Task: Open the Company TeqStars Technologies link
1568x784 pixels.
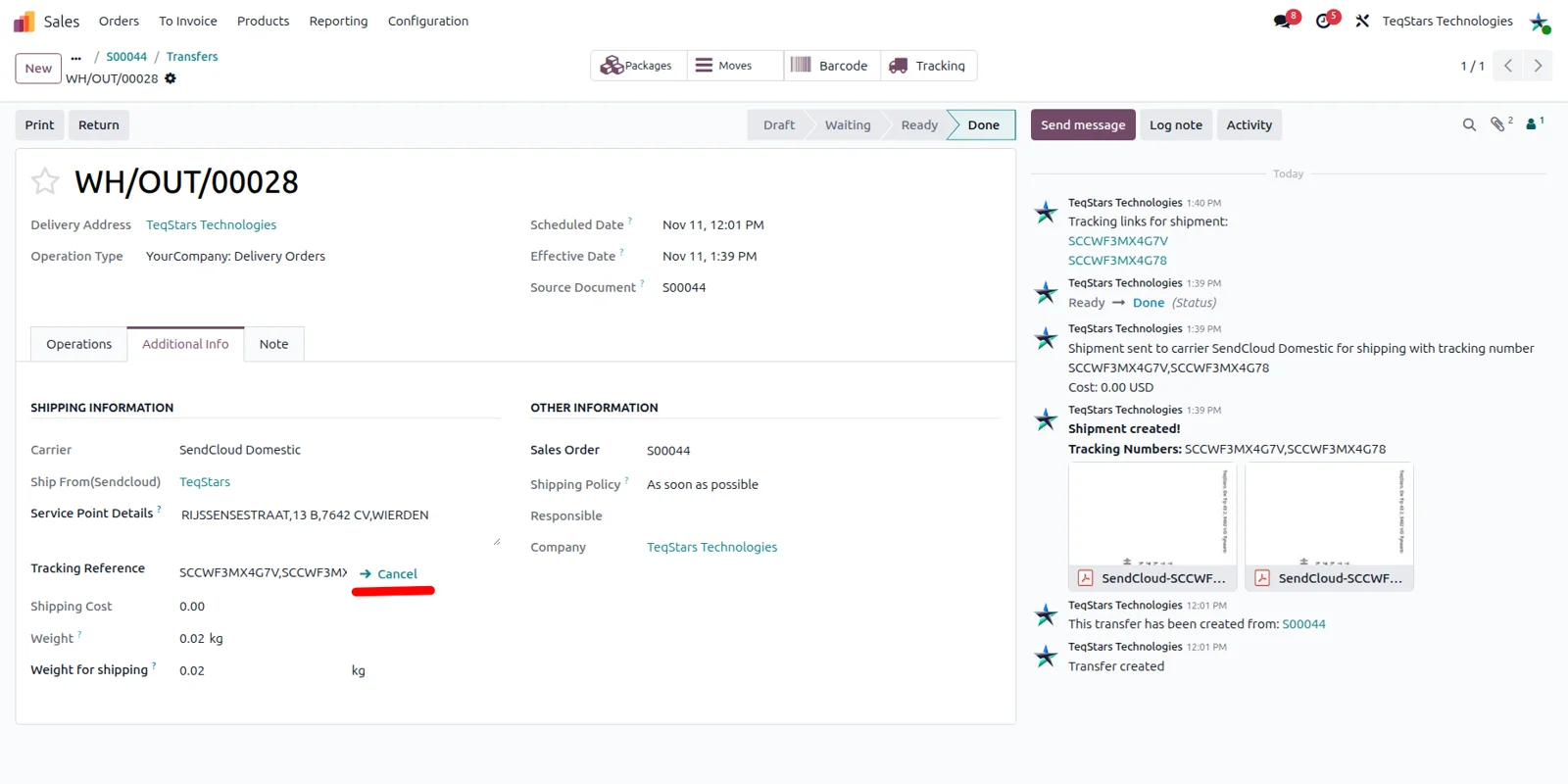Action: [x=712, y=548]
